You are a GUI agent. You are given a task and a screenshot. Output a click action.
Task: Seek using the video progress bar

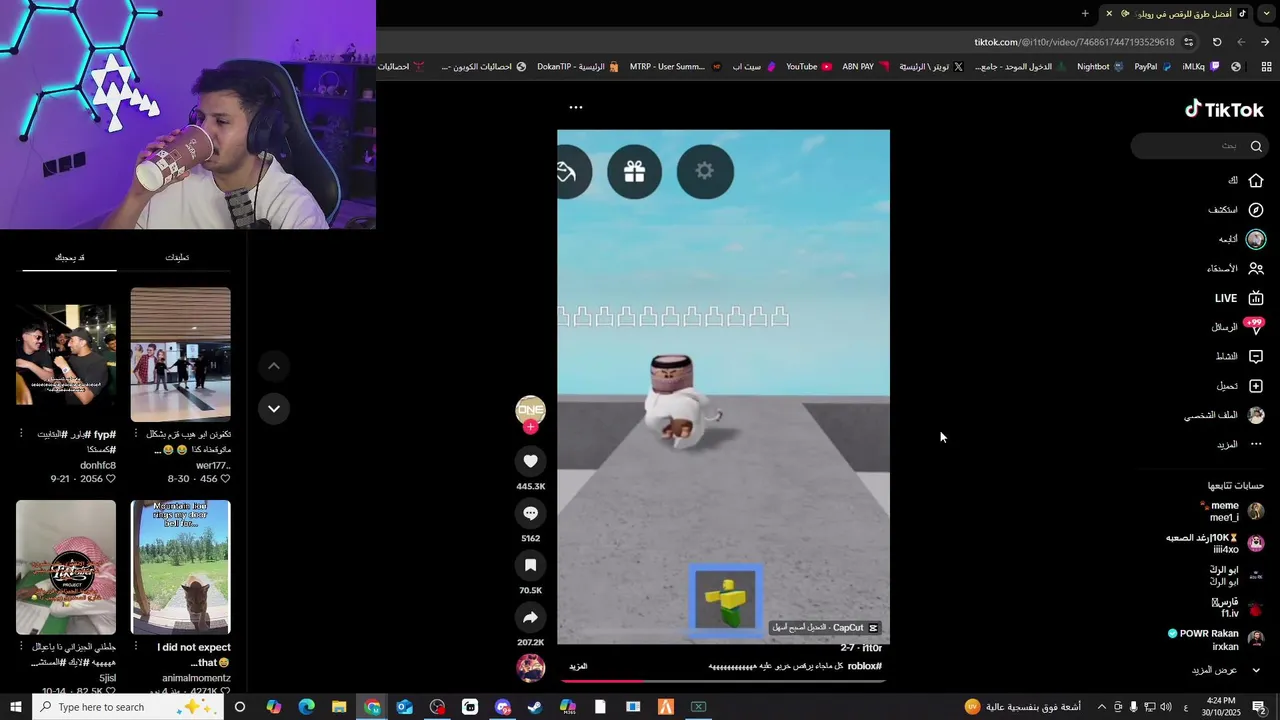(723, 680)
